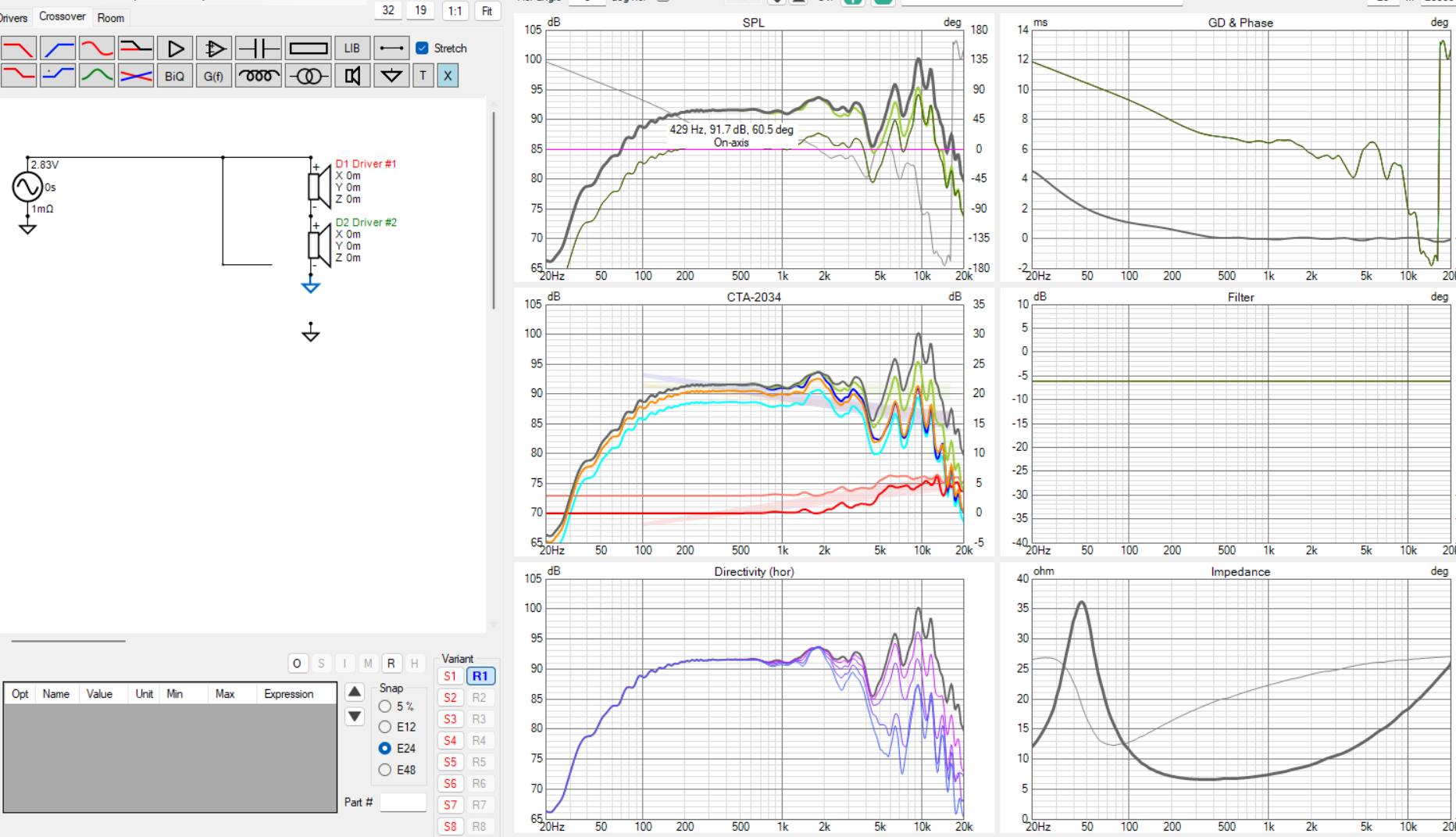Toggle the O button above the parts table
Viewport: 1456px width, 837px height.
(297, 664)
